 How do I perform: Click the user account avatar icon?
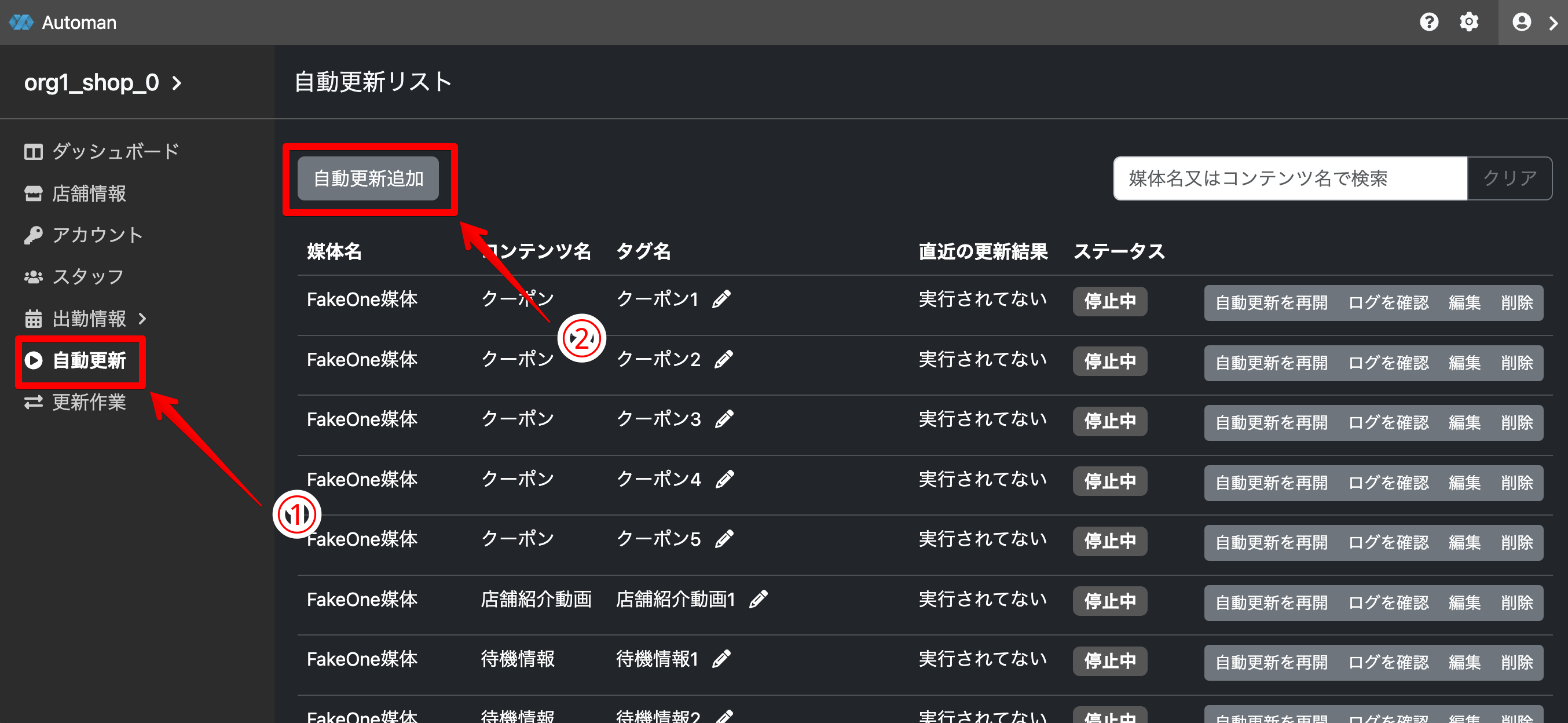coord(1521,23)
